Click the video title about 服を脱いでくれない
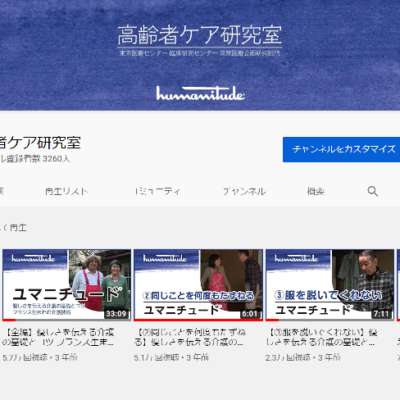This screenshot has width=400, height=400. click(x=322, y=337)
